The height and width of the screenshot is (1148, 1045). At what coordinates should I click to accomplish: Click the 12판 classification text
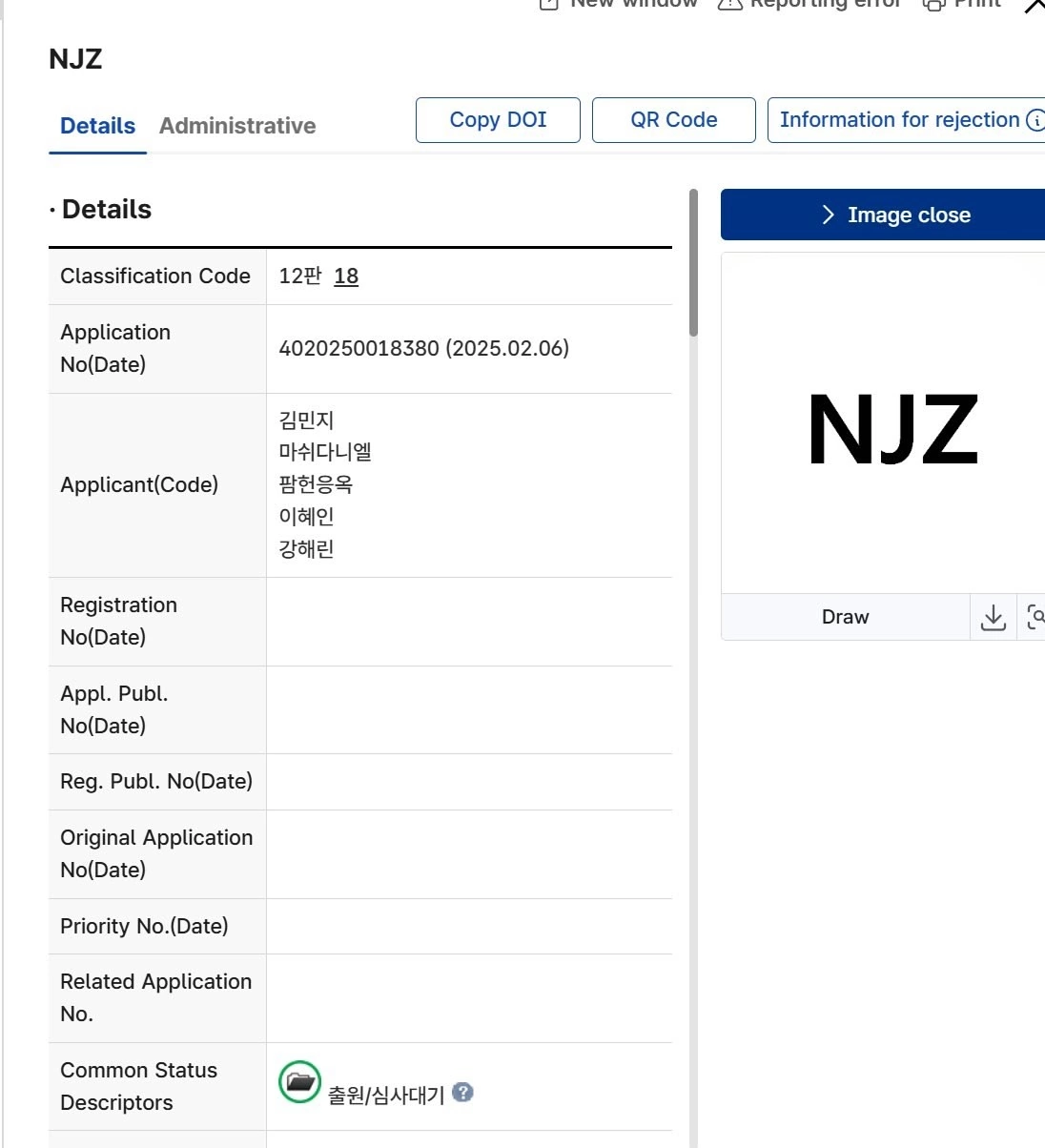coord(300,277)
